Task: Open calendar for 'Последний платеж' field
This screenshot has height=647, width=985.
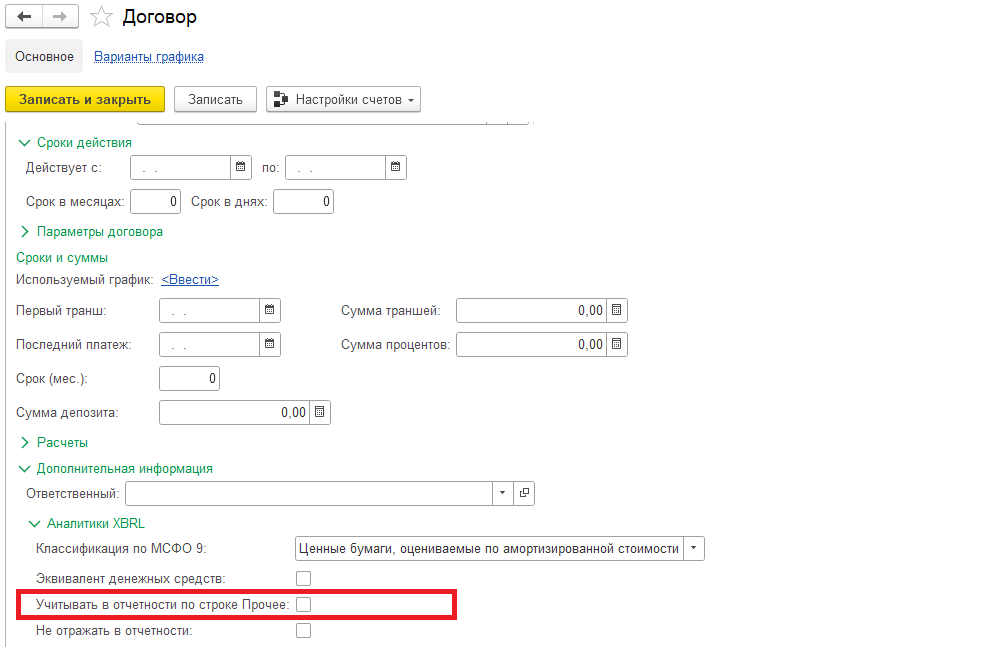Action: [x=270, y=344]
